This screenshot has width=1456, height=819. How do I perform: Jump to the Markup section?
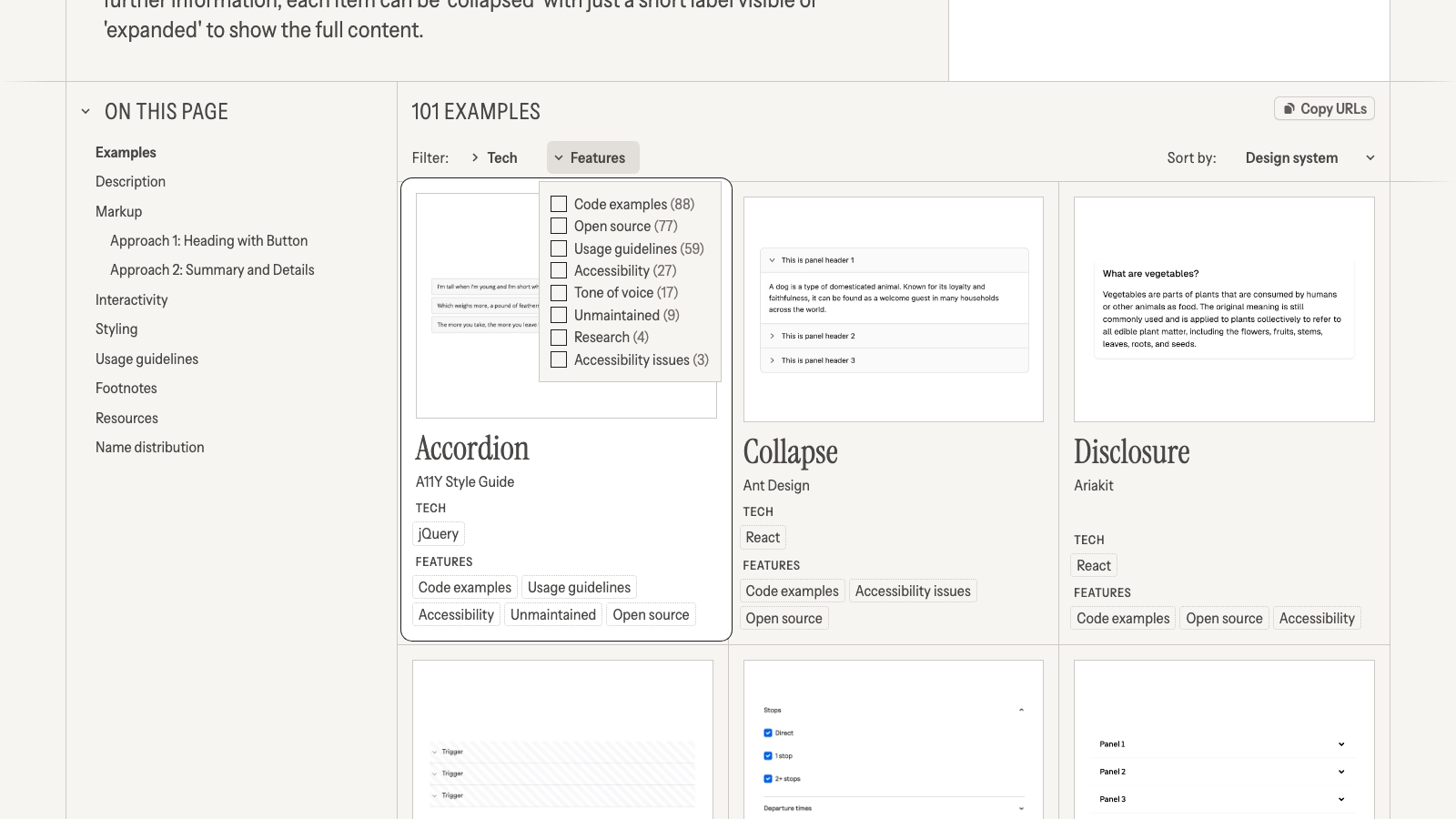pos(118,211)
